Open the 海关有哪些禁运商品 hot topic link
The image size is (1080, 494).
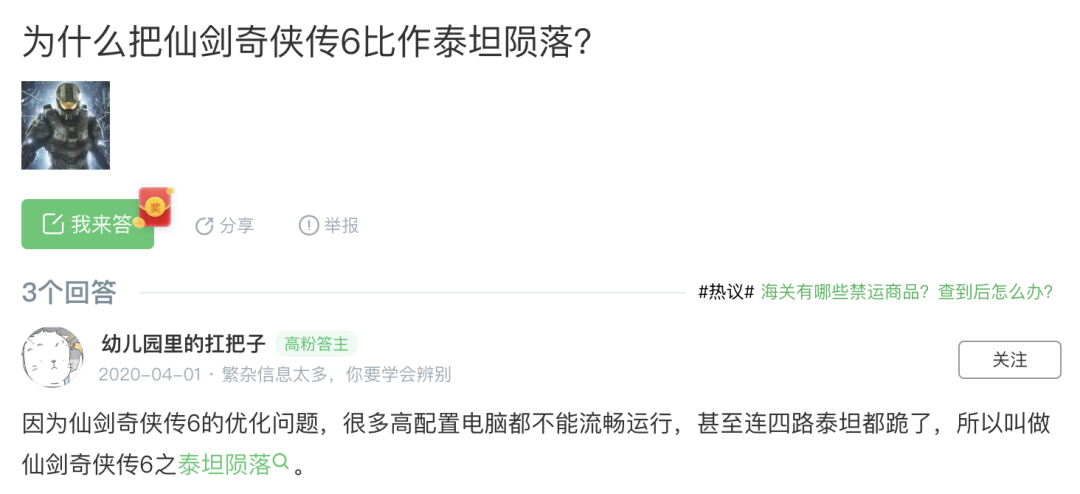click(x=906, y=292)
